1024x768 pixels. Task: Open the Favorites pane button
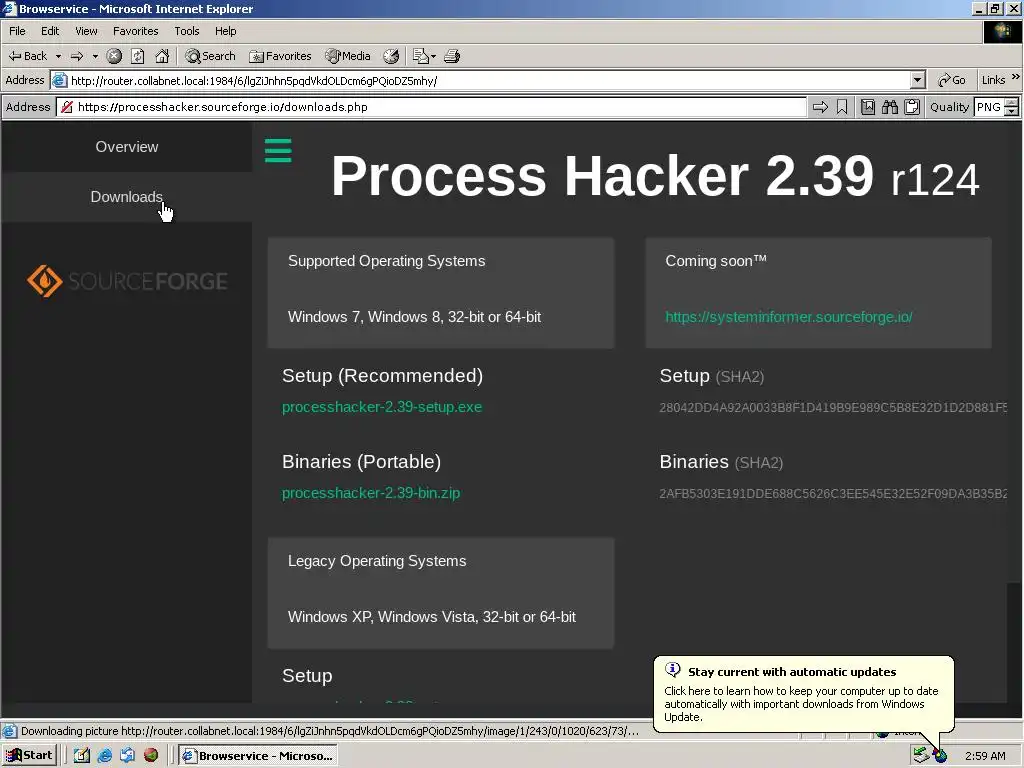coord(280,56)
